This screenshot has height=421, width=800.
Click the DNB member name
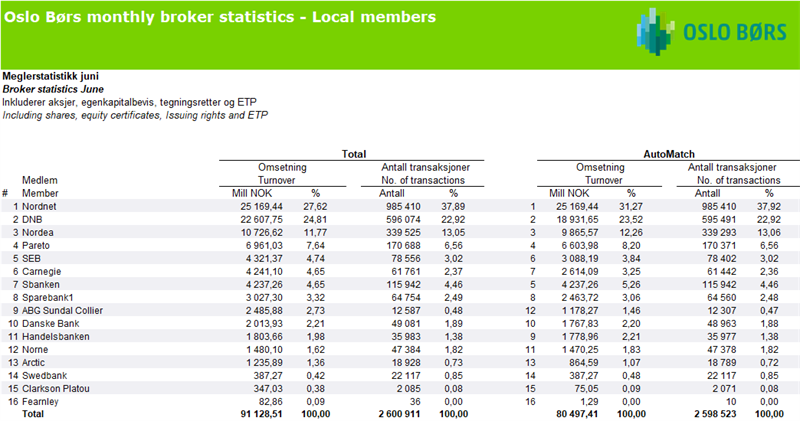coord(33,218)
